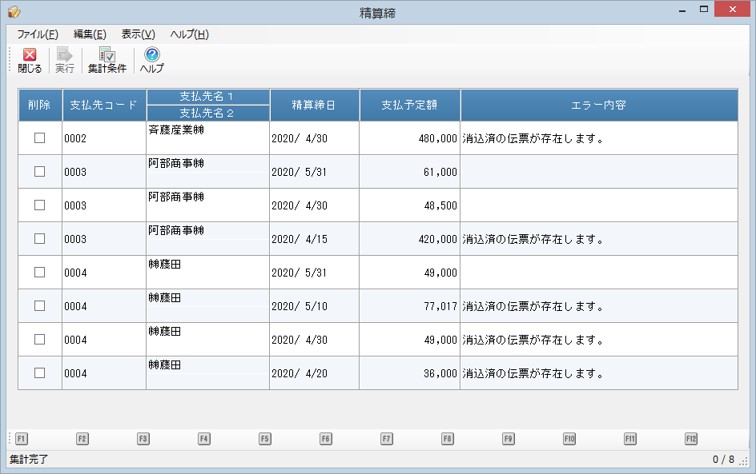
Task: Click the F12 function key icon
Action: click(691, 438)
